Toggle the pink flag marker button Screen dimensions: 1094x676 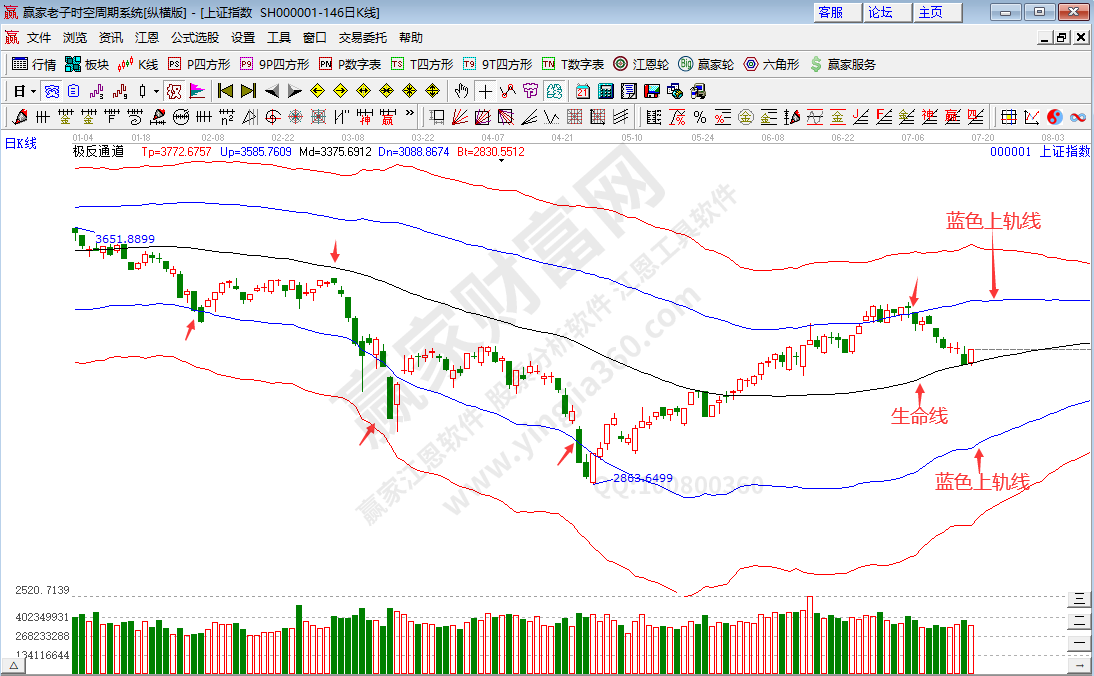[196, 91]
